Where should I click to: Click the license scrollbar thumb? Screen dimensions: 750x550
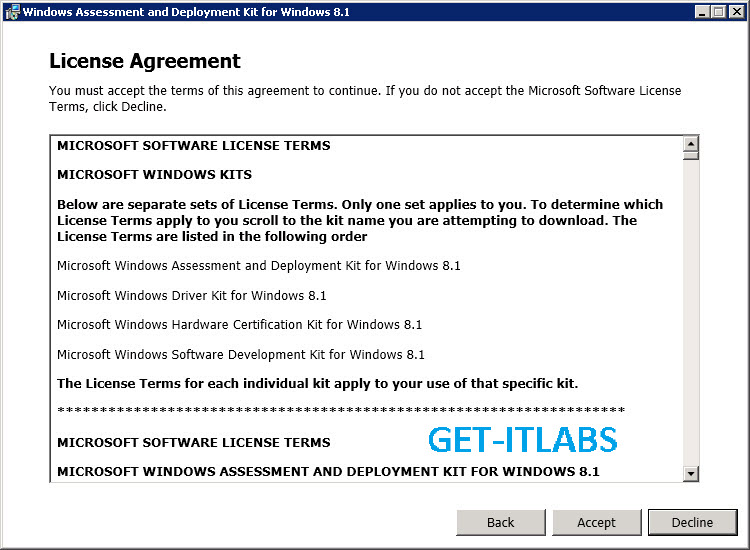pyautogui.click(x=691, y=156)
